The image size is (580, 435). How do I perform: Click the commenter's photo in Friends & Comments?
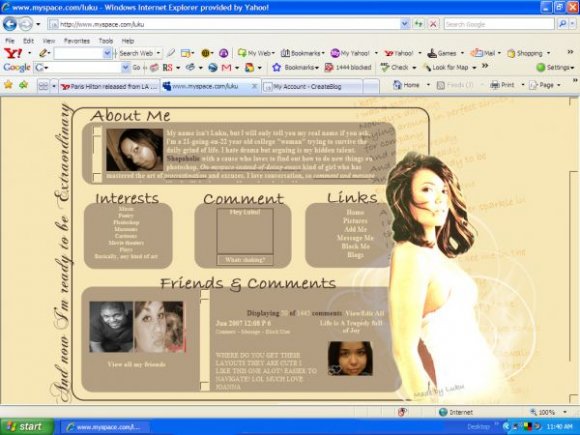point(350,358)
